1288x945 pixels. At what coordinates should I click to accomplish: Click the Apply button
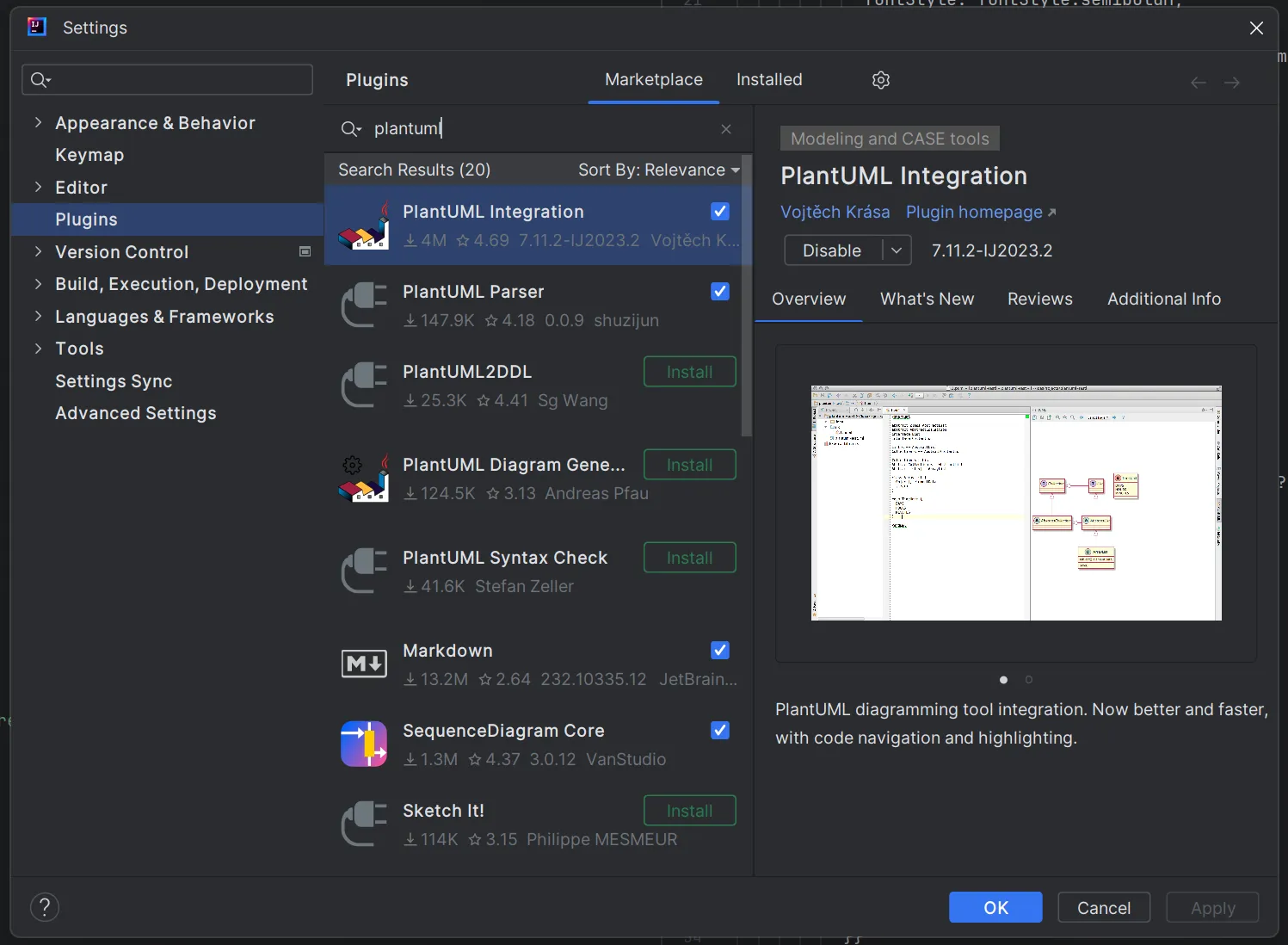point(1212,907)
